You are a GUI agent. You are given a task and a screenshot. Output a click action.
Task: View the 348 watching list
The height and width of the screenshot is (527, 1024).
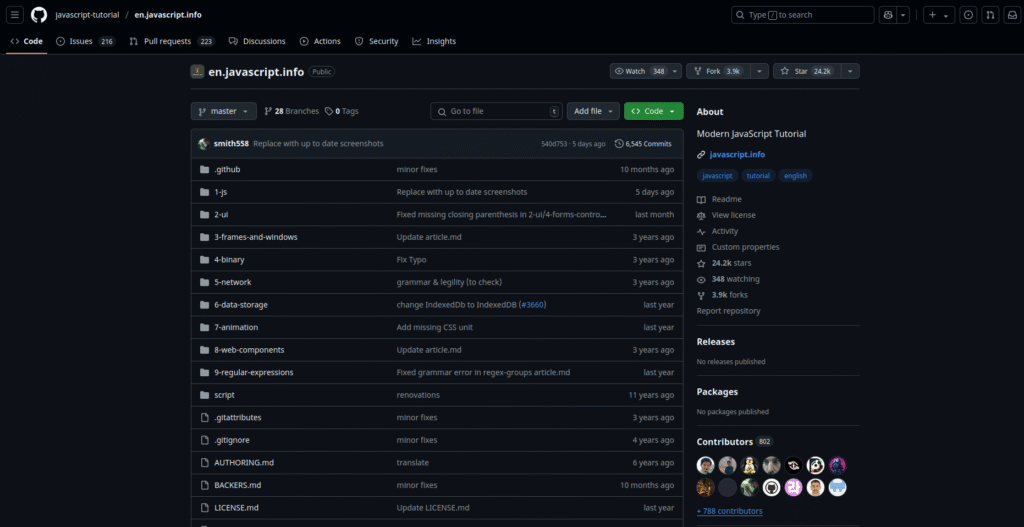click(x=728, y=279)
